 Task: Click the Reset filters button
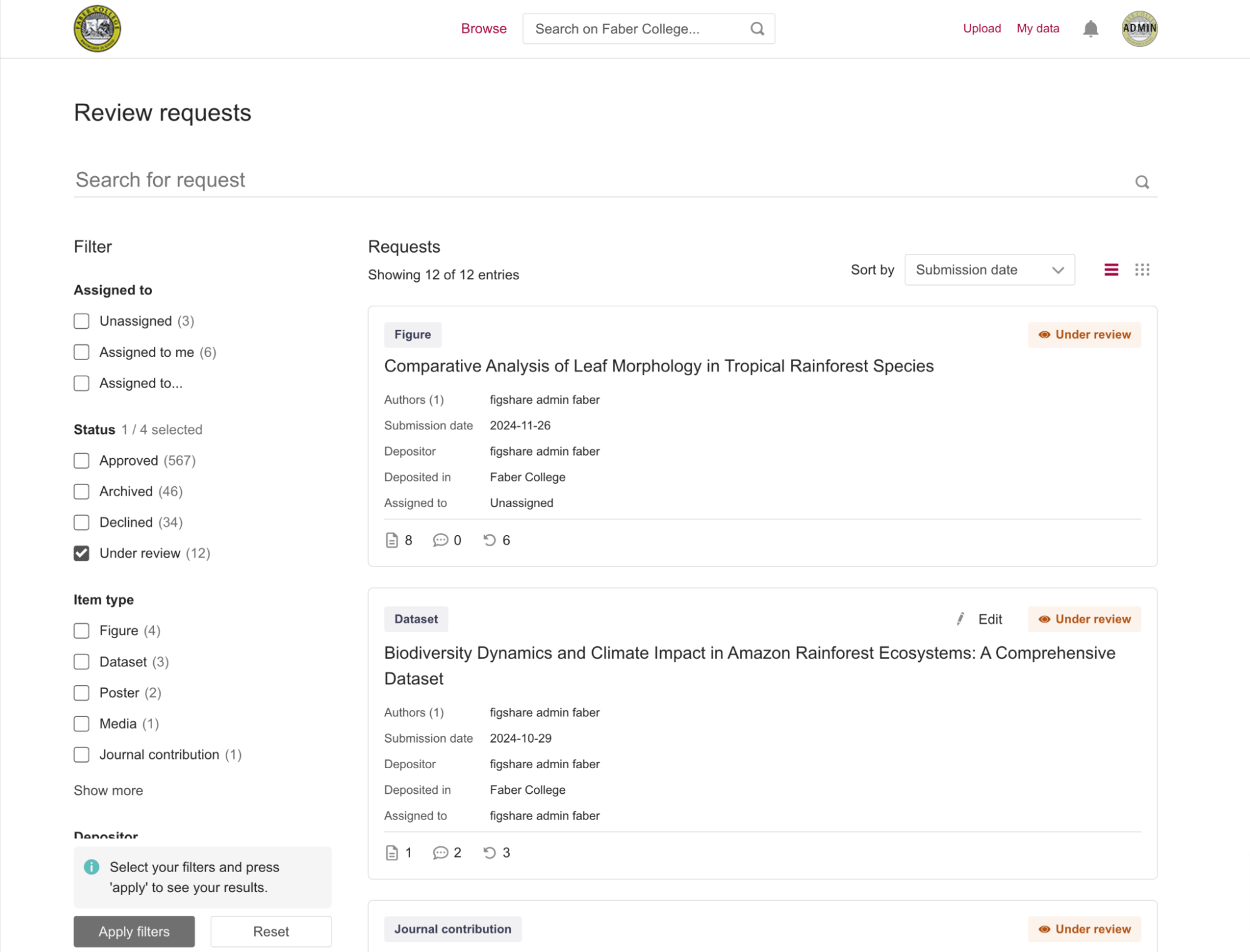tap(270, 931)
